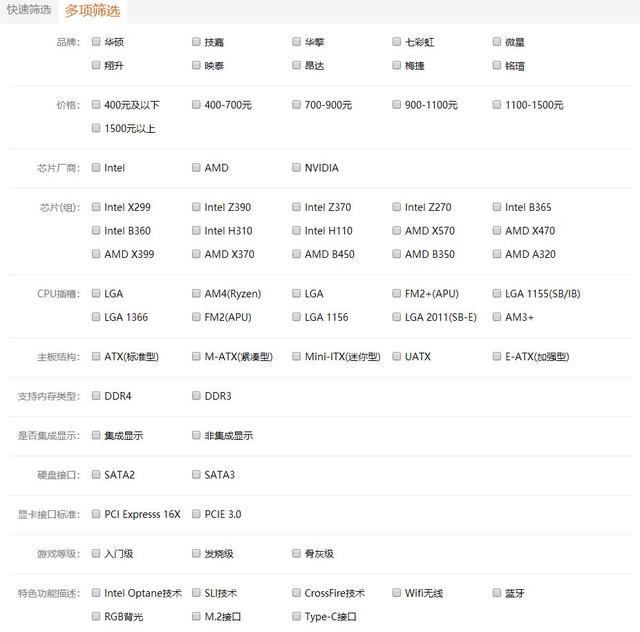This screenshot has width=640, height=632.
Task: Select the NVIDIA chip vendor option
Action: click(296, 167)
